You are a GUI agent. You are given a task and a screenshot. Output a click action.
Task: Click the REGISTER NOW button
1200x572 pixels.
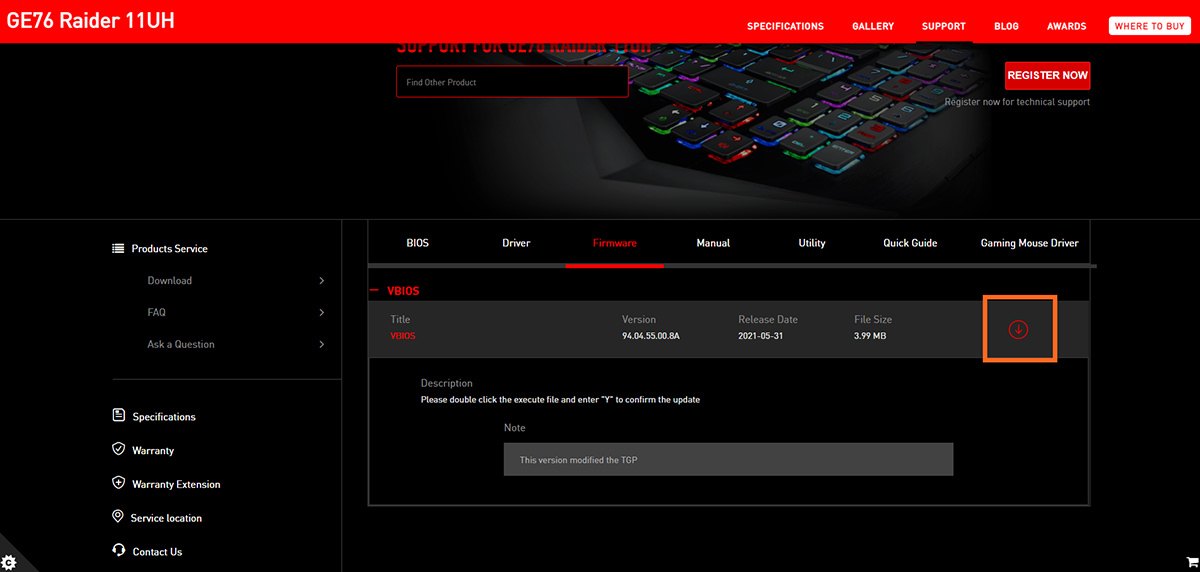click(x=1047, y=75)
